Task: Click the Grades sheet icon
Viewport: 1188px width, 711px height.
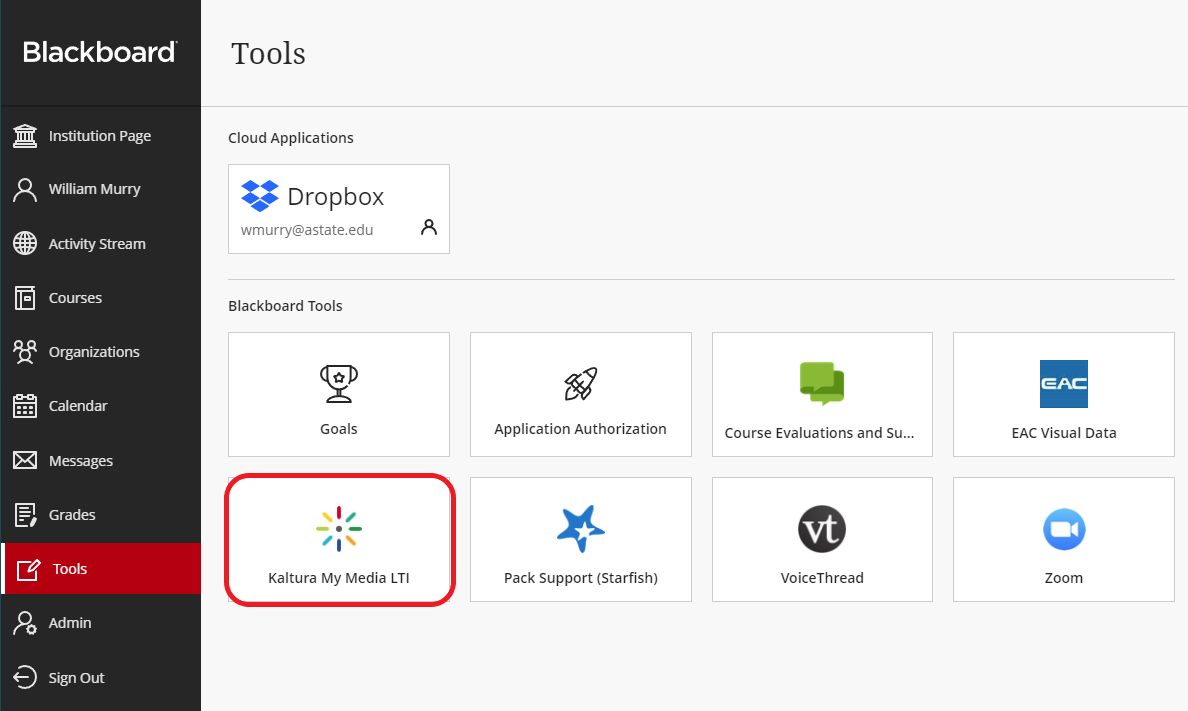Action: [25, 515]
